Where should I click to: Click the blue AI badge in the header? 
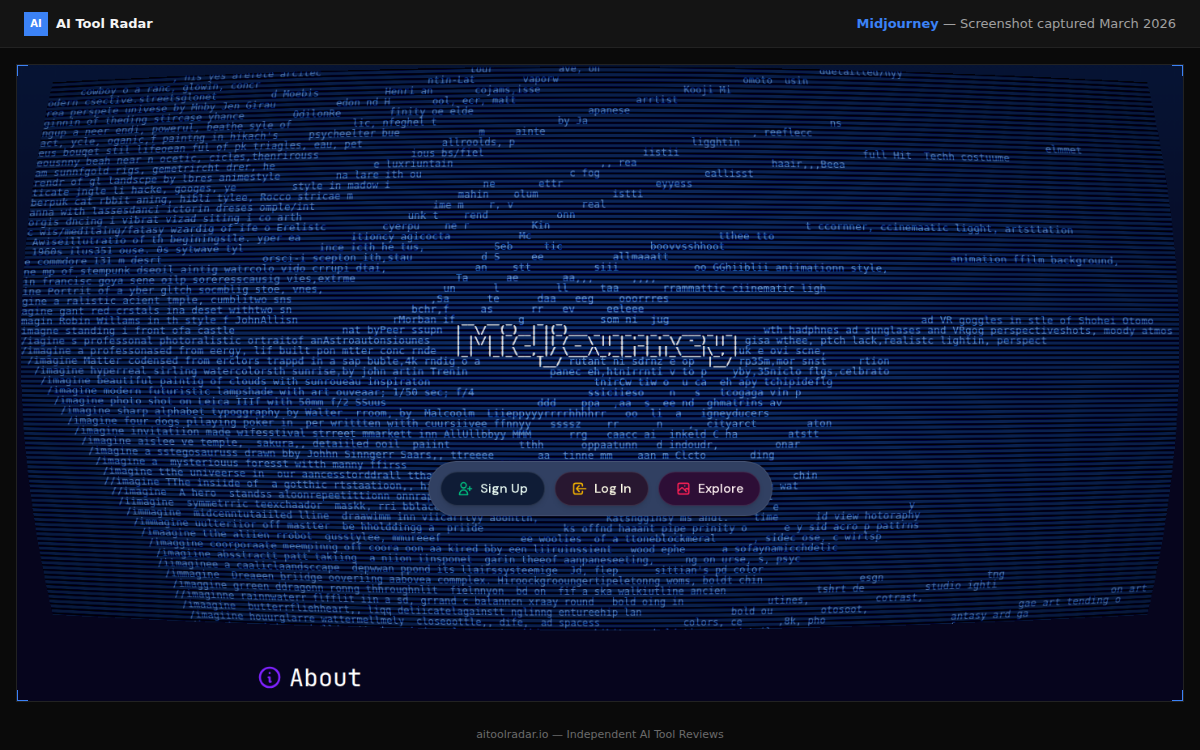coord(36,22)
